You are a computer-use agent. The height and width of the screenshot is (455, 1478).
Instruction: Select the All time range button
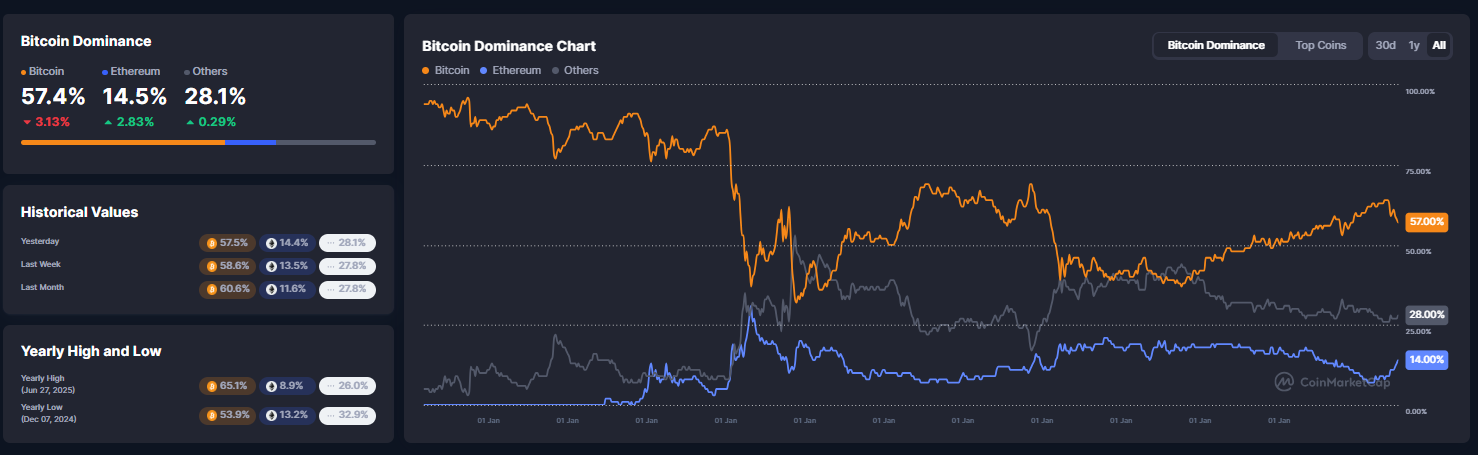click(x=1439, y=45)
